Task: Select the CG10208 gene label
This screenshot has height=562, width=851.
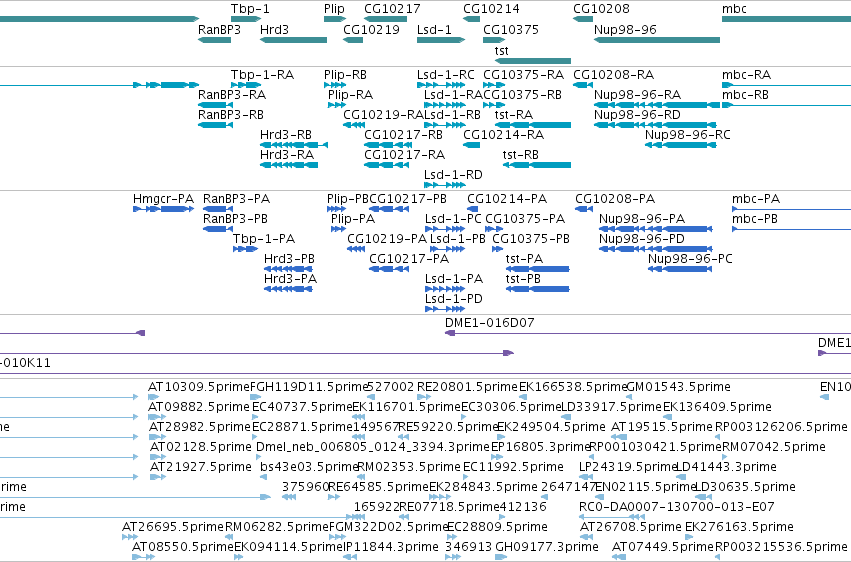Action: [x=601, y=9]
